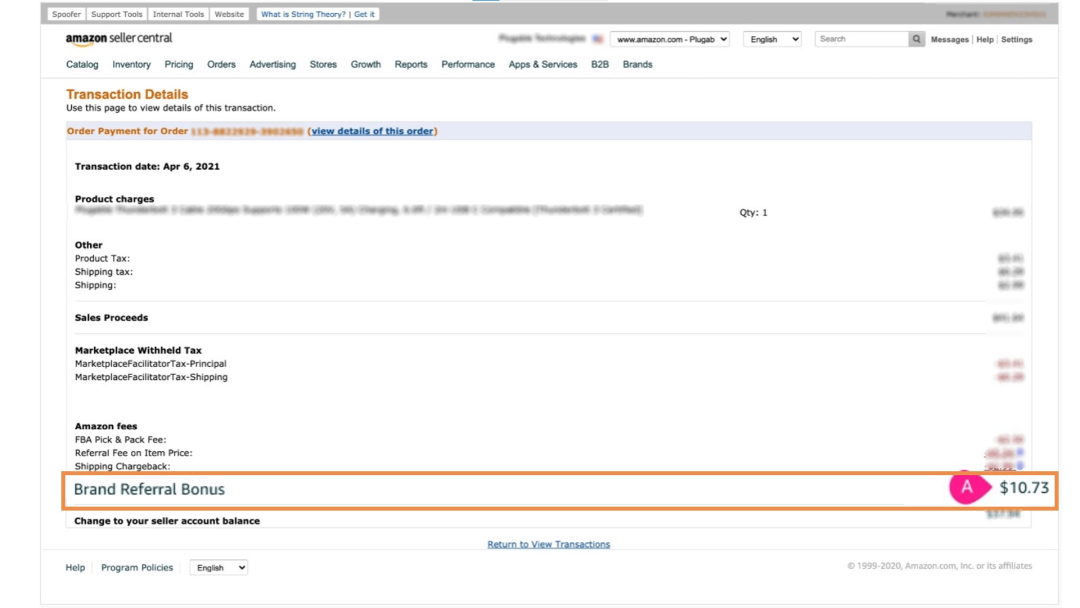Click the Spoofer tab button
Screen dimensions: 1080x608
click(x=66, y=14)
